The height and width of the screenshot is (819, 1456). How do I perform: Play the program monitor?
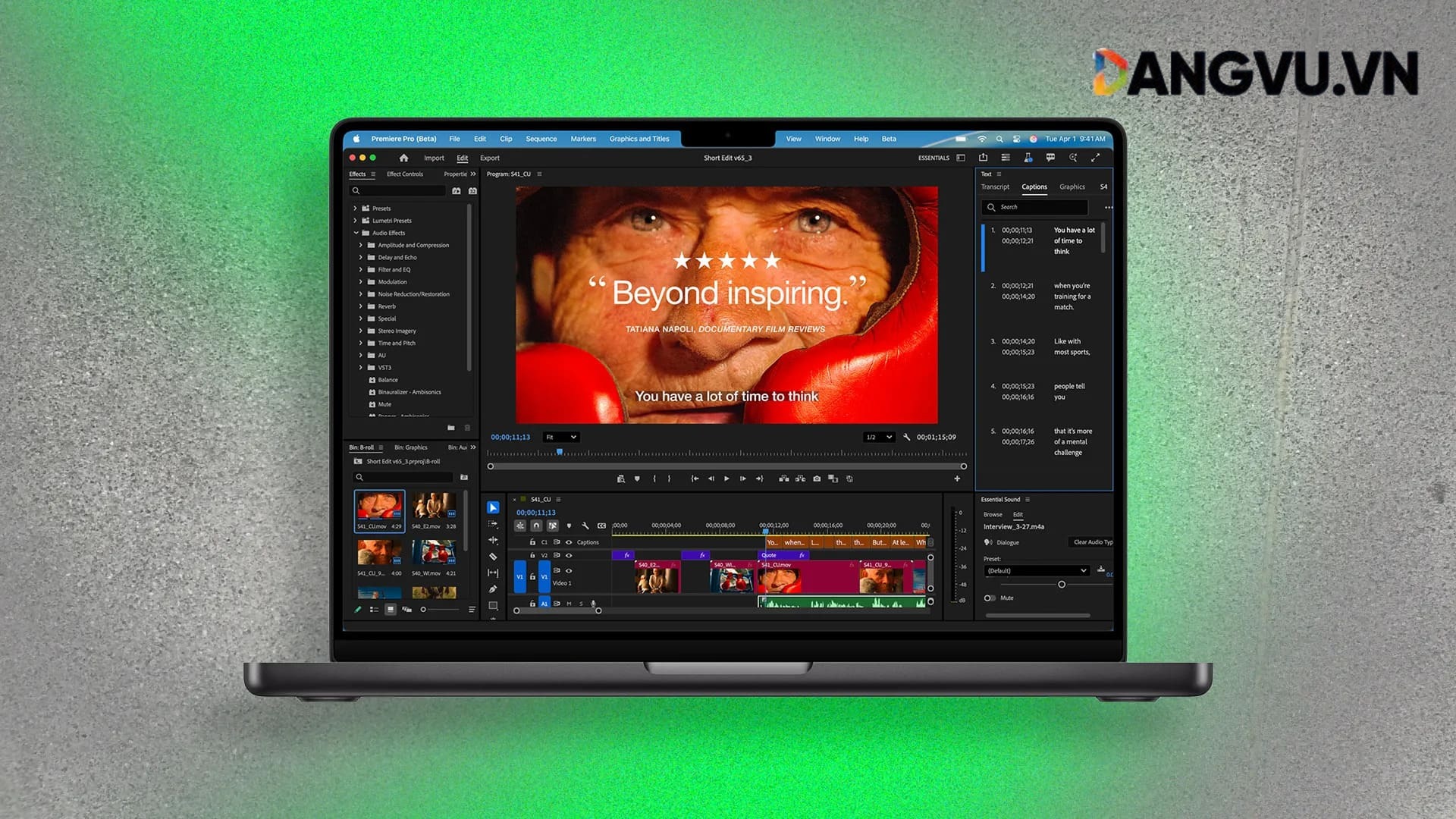click(726, 479)
